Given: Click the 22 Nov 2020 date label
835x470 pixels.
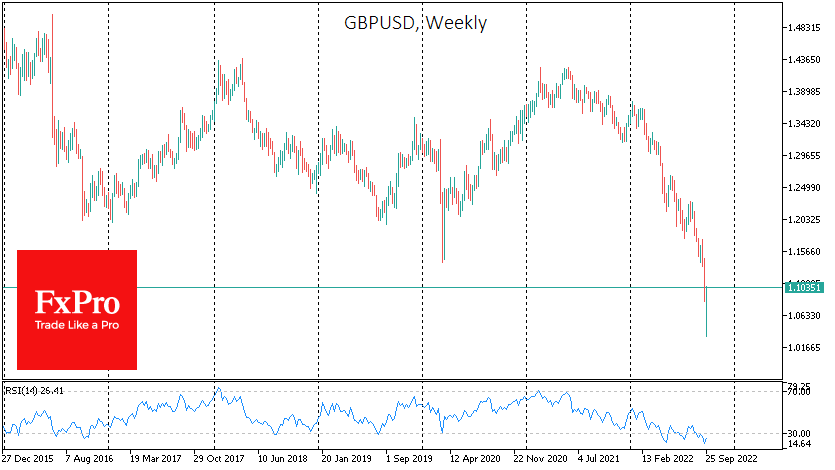Looking at the screenshot, I should 541,458.
